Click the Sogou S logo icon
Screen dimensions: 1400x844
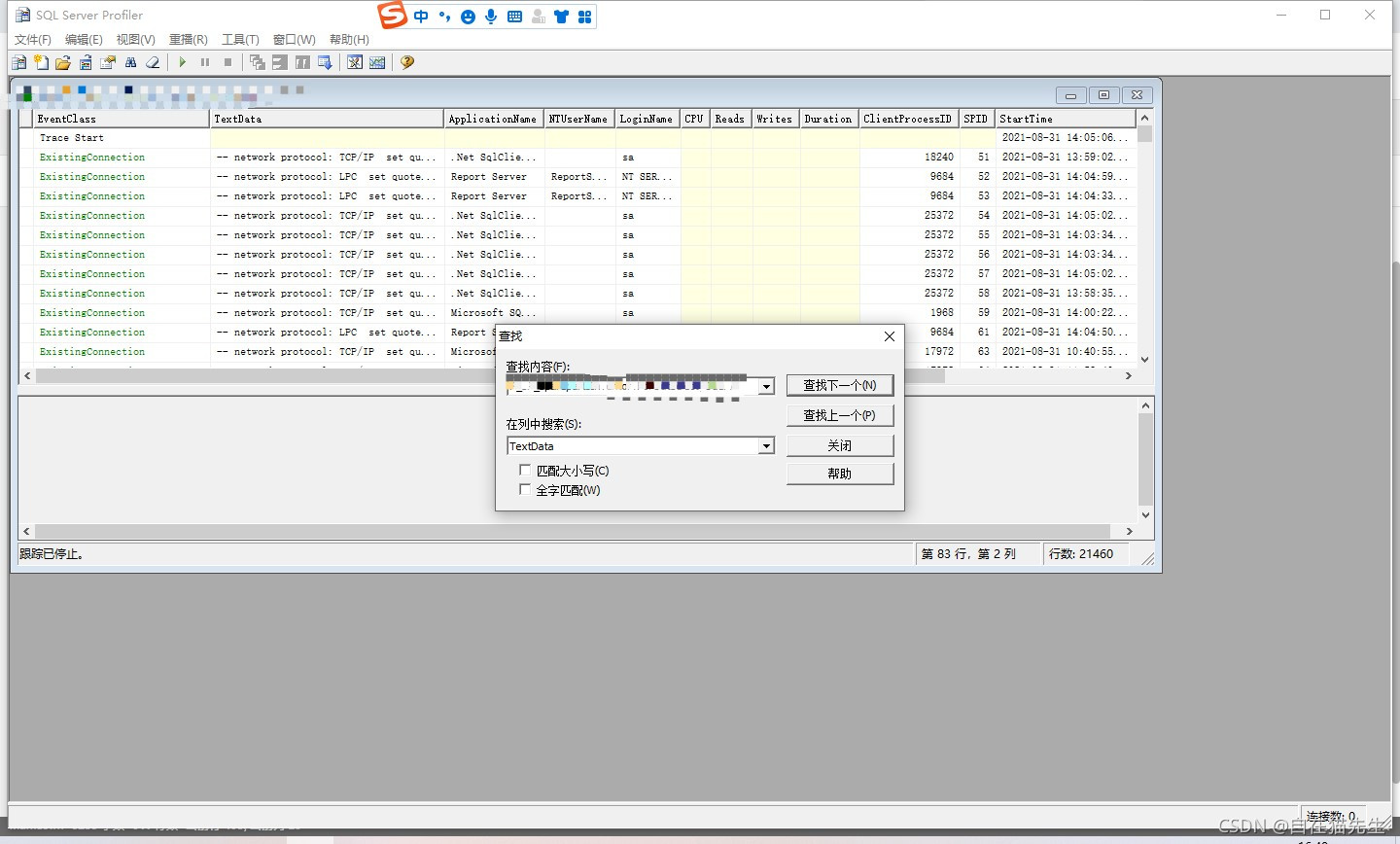tap(392, 16)
